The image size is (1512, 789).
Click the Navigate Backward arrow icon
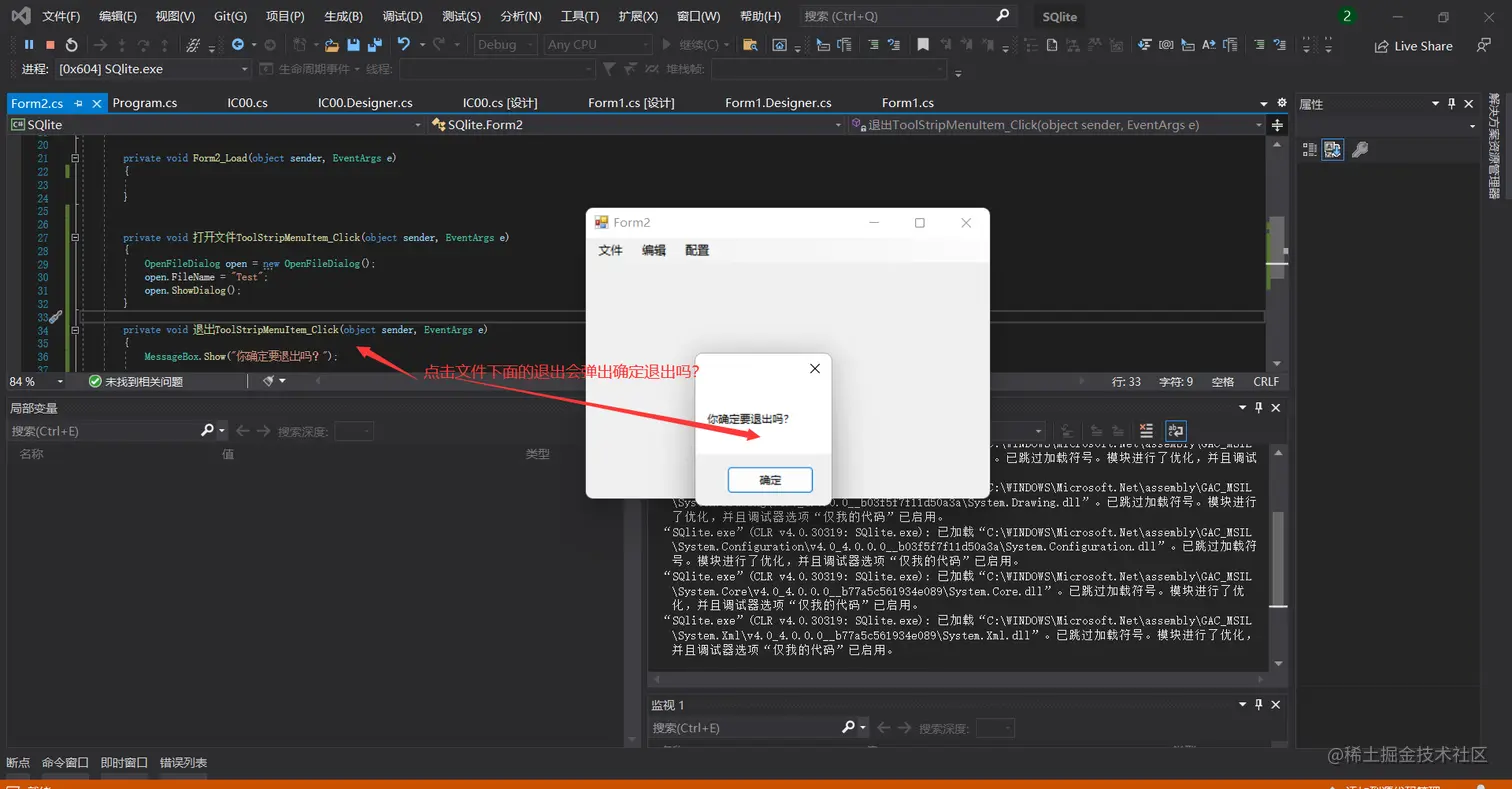click(x=238, y=45)
